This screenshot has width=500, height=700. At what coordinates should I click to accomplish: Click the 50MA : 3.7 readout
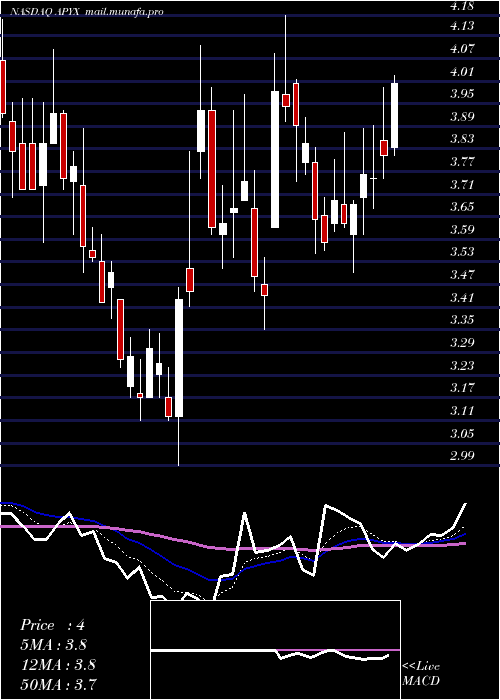58,684
